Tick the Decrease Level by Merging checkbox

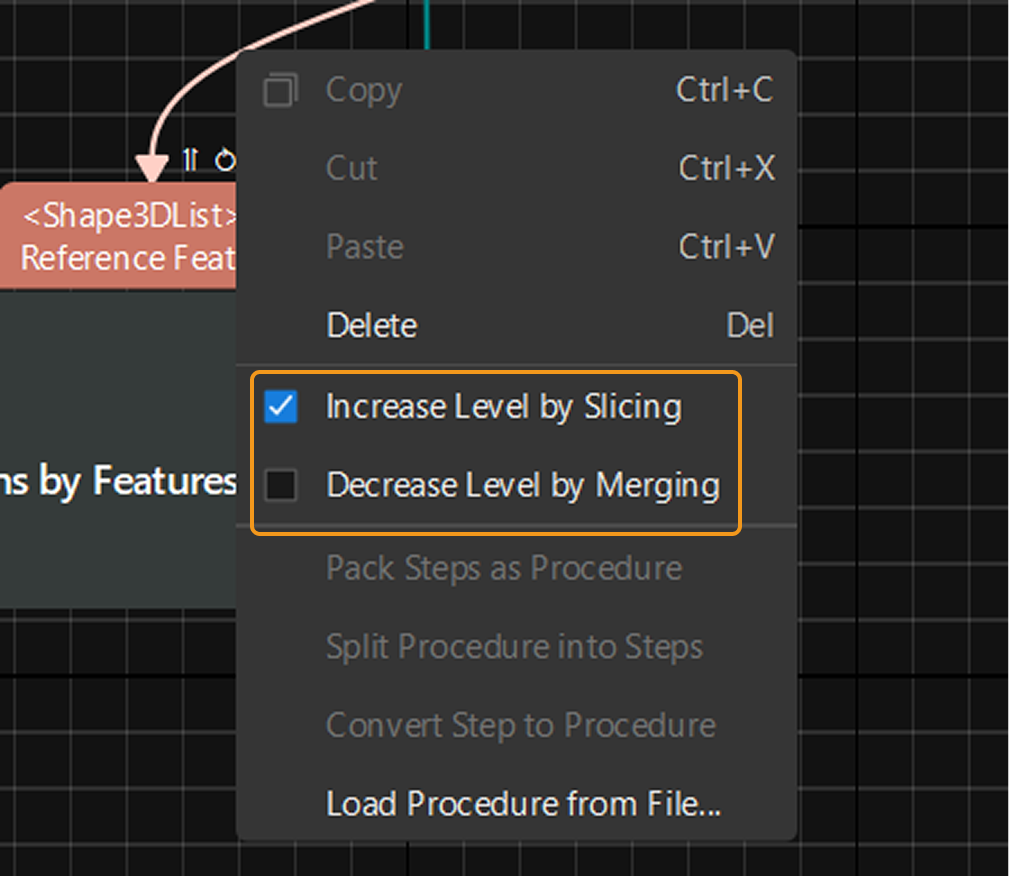pos(281,486)
